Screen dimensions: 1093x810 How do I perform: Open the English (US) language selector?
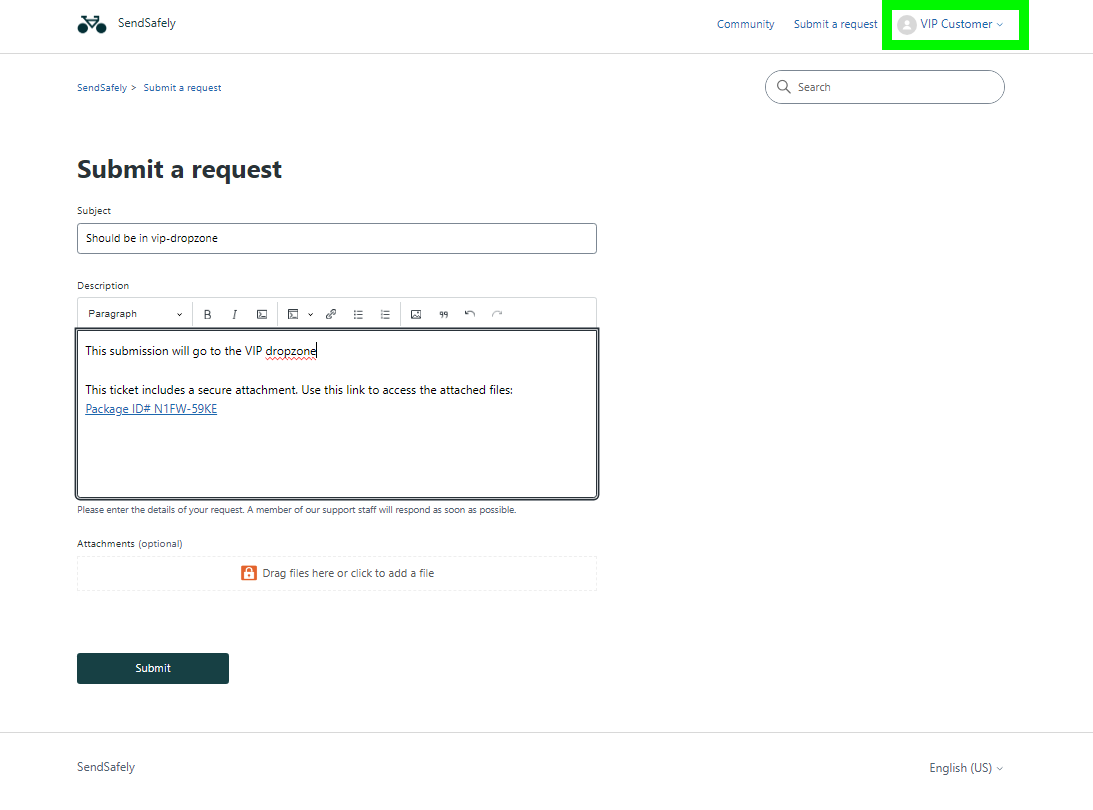pyautogui.click(x=965, y=767)
